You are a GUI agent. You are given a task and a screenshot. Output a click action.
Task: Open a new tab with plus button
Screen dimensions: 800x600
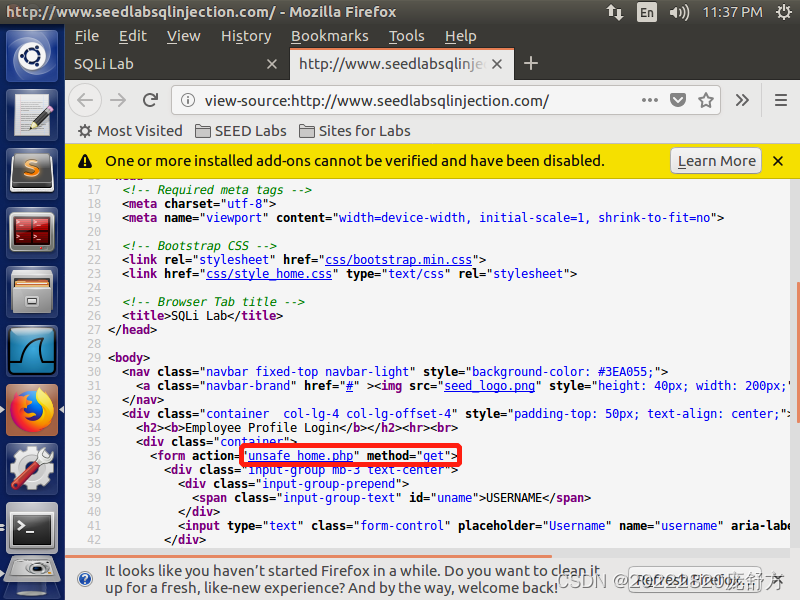(x=531, y=63)
